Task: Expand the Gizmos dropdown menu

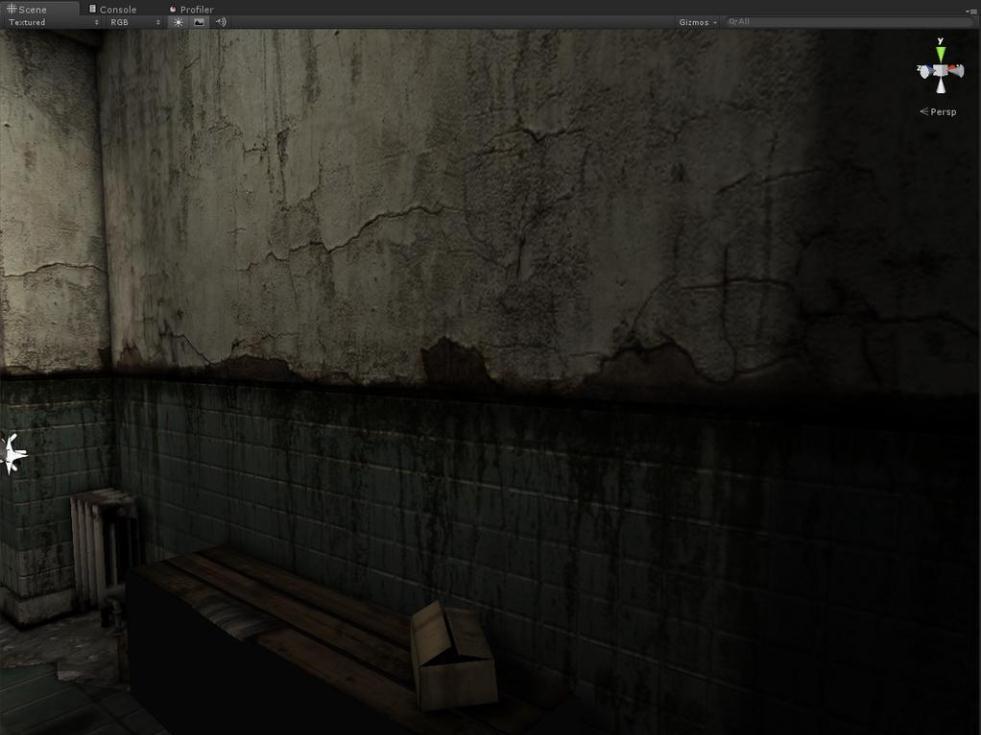Action: click(x=697, y=22)
